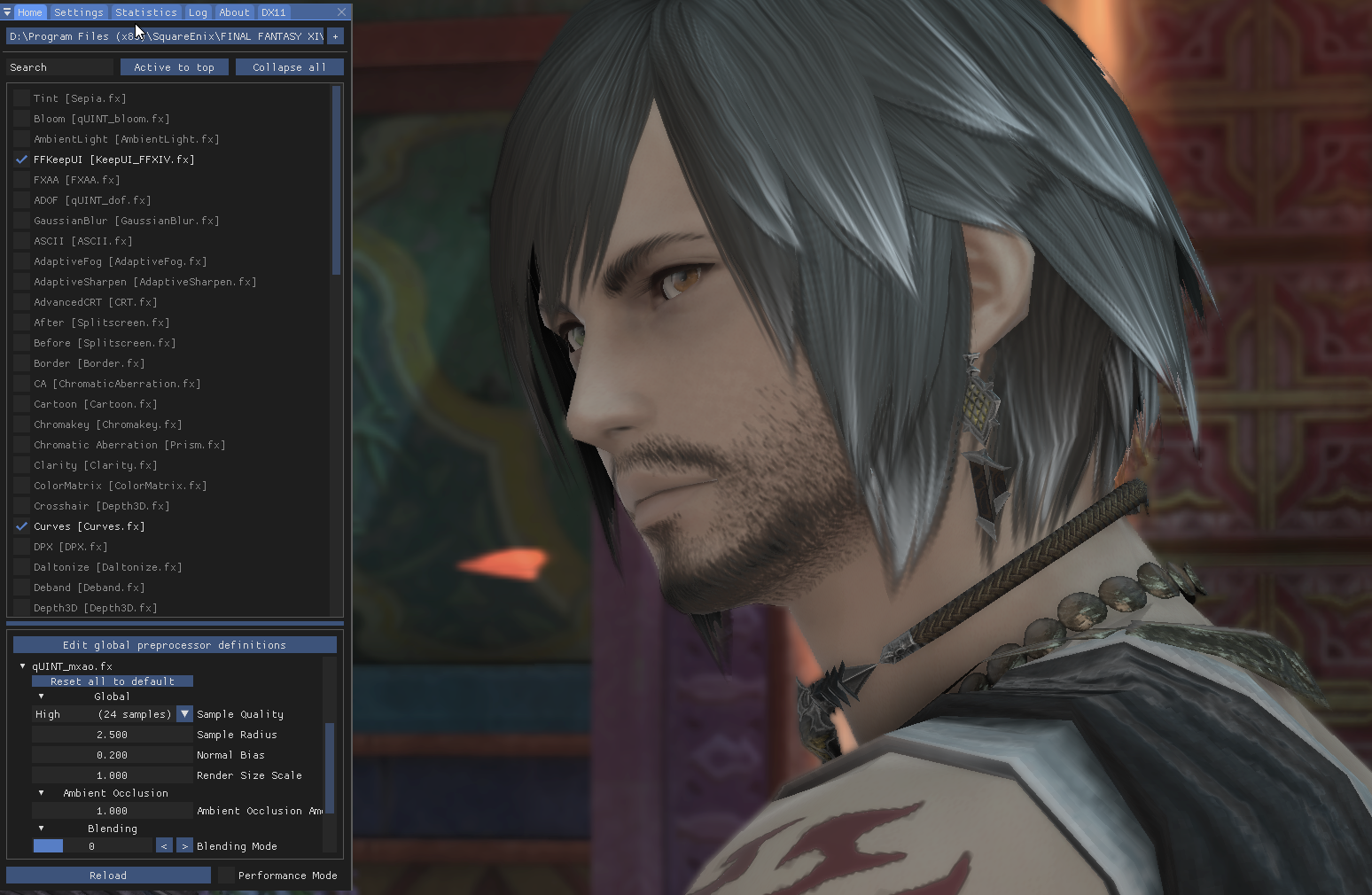Viewport: 1372px width, 895px height.
Task: Open the ReShade window collapse arrow menu
Action: [7, 12]
